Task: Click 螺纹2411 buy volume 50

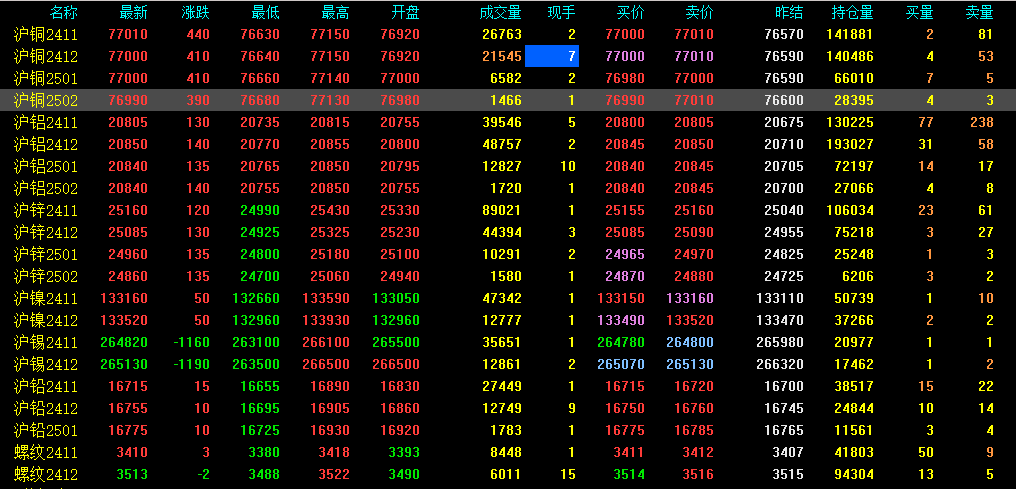Action: pyautogui.click(x=926, y=452)
